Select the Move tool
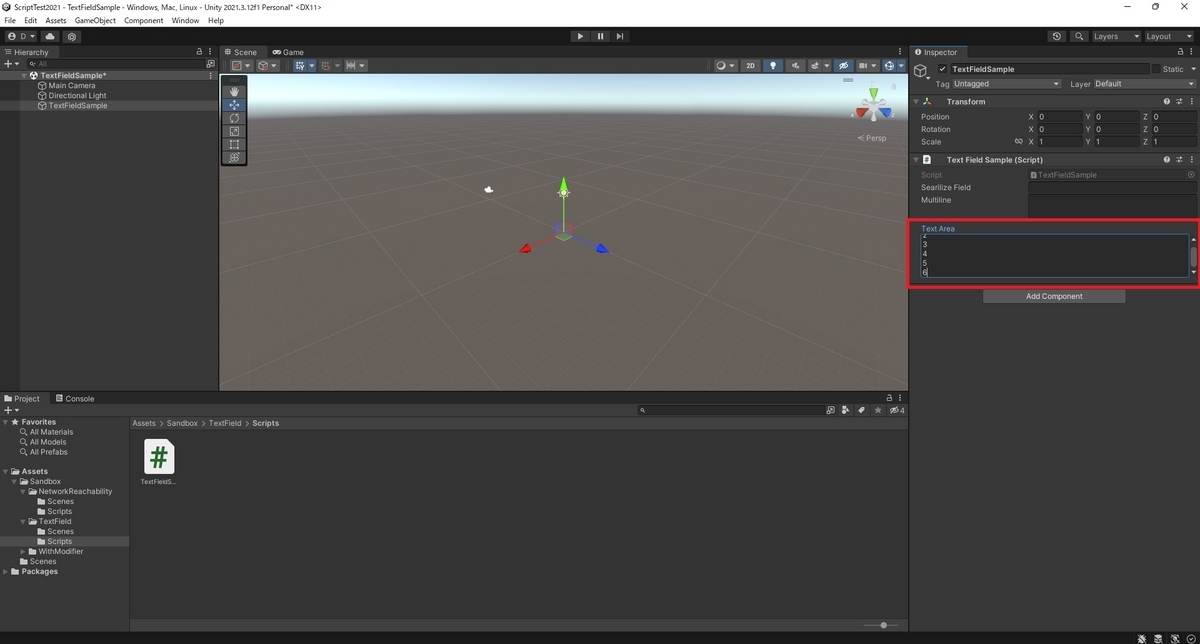Image resolution: width=1200 pixels, height=644 pixels. (233, 104)
